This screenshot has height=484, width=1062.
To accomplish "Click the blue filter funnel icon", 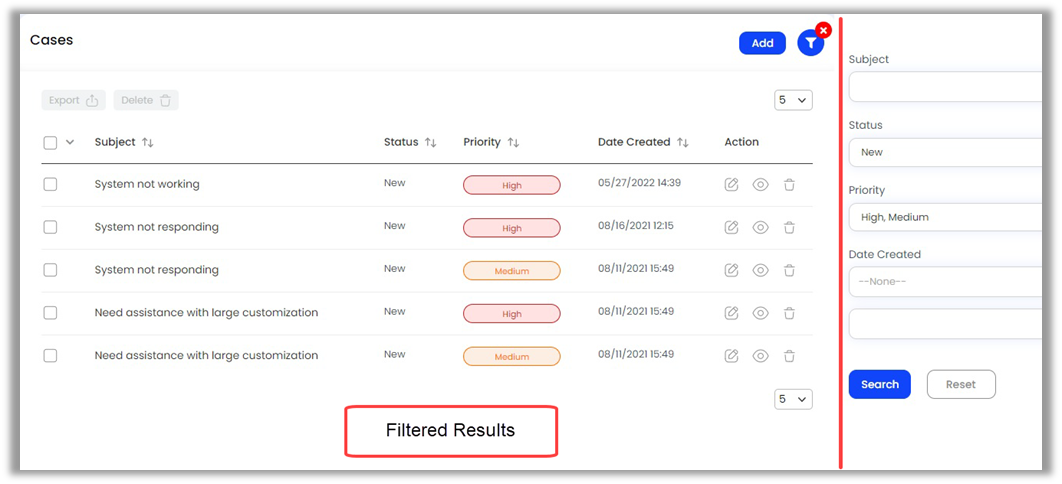I will (810, 43).
